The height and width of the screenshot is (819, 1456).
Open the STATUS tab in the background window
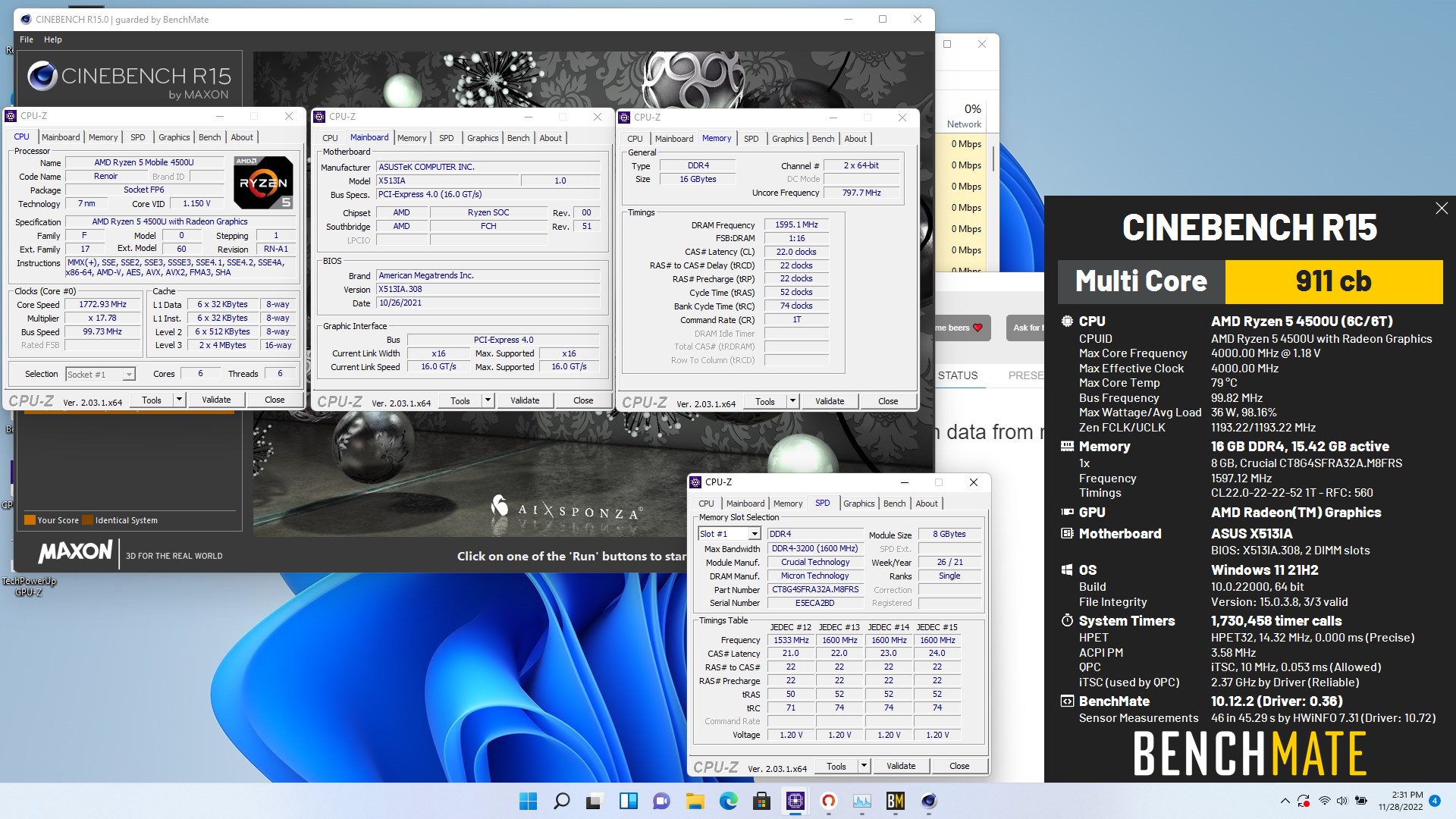click(958, 375)
